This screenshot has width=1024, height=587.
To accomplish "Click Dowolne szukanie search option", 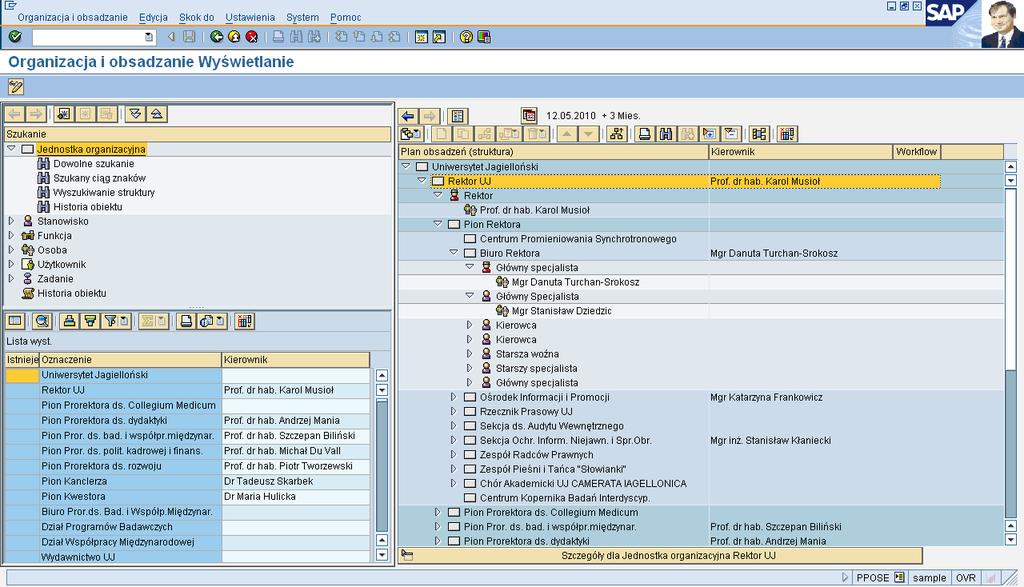I will pyautogui.click(x=93, y=164).
